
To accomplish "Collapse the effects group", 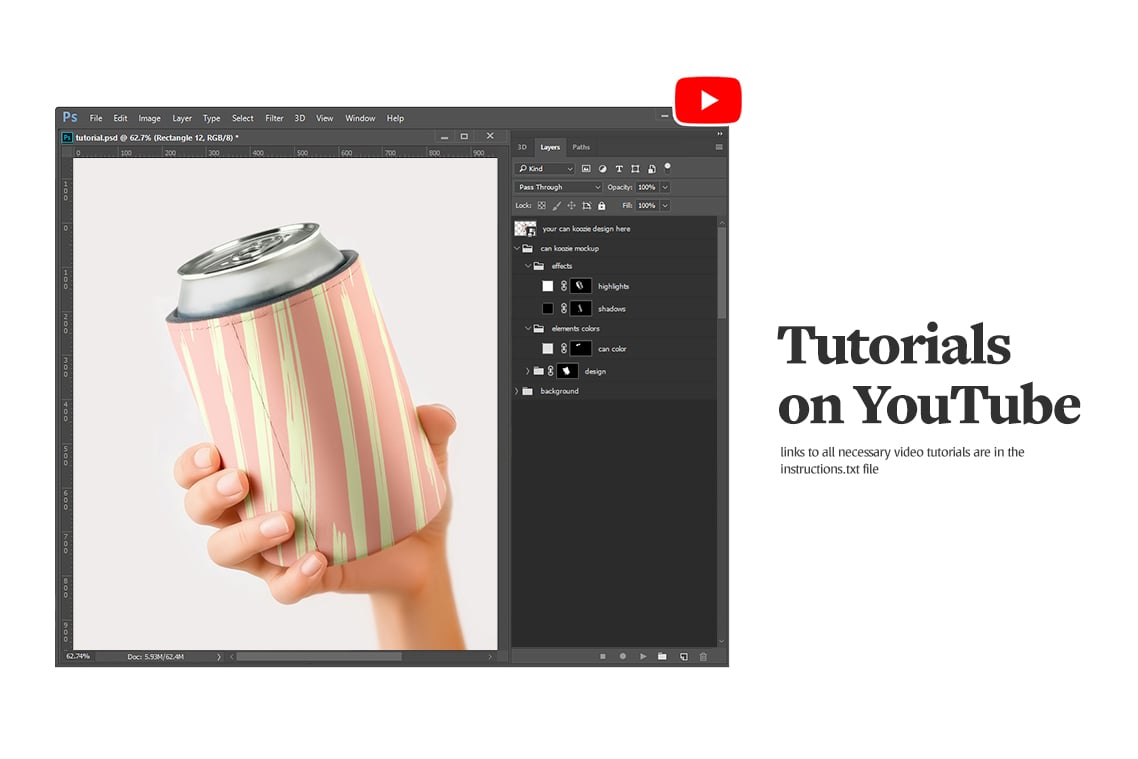I will point(528,266).
